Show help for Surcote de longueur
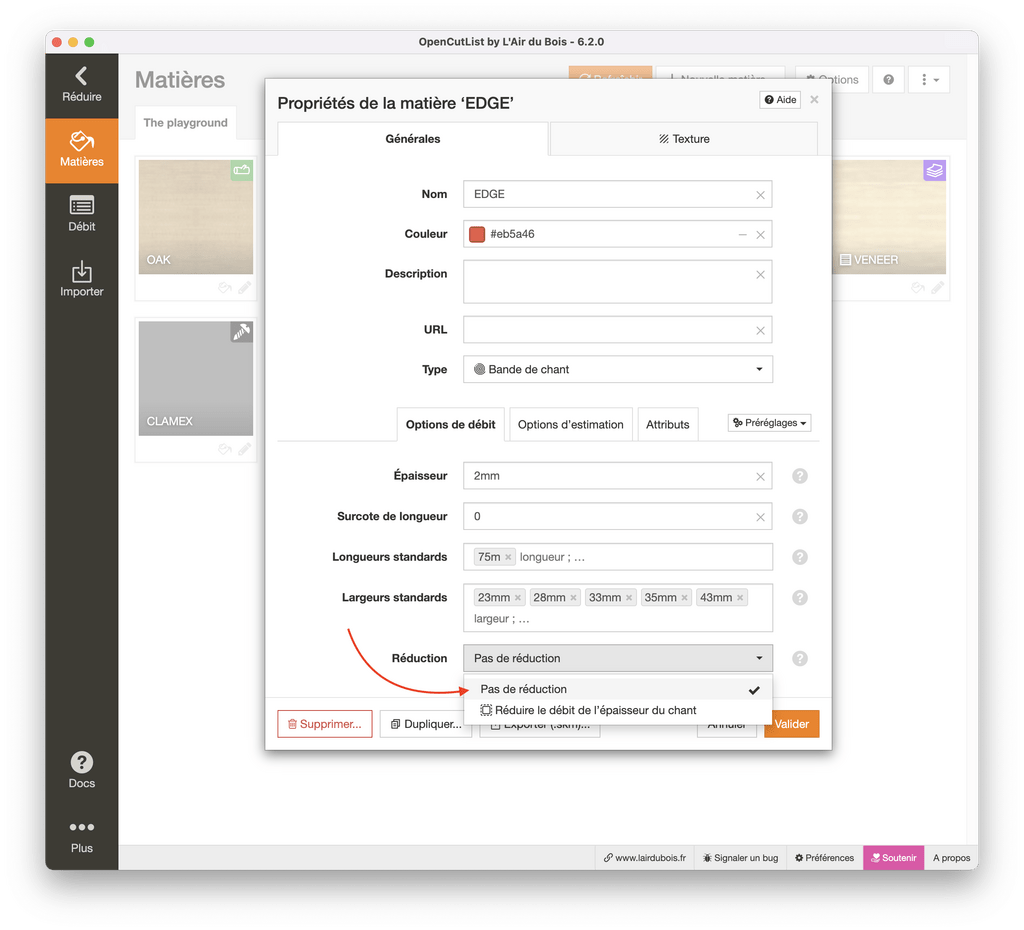The height and width of the screenshot is (930, 1024). click(800, 517)
